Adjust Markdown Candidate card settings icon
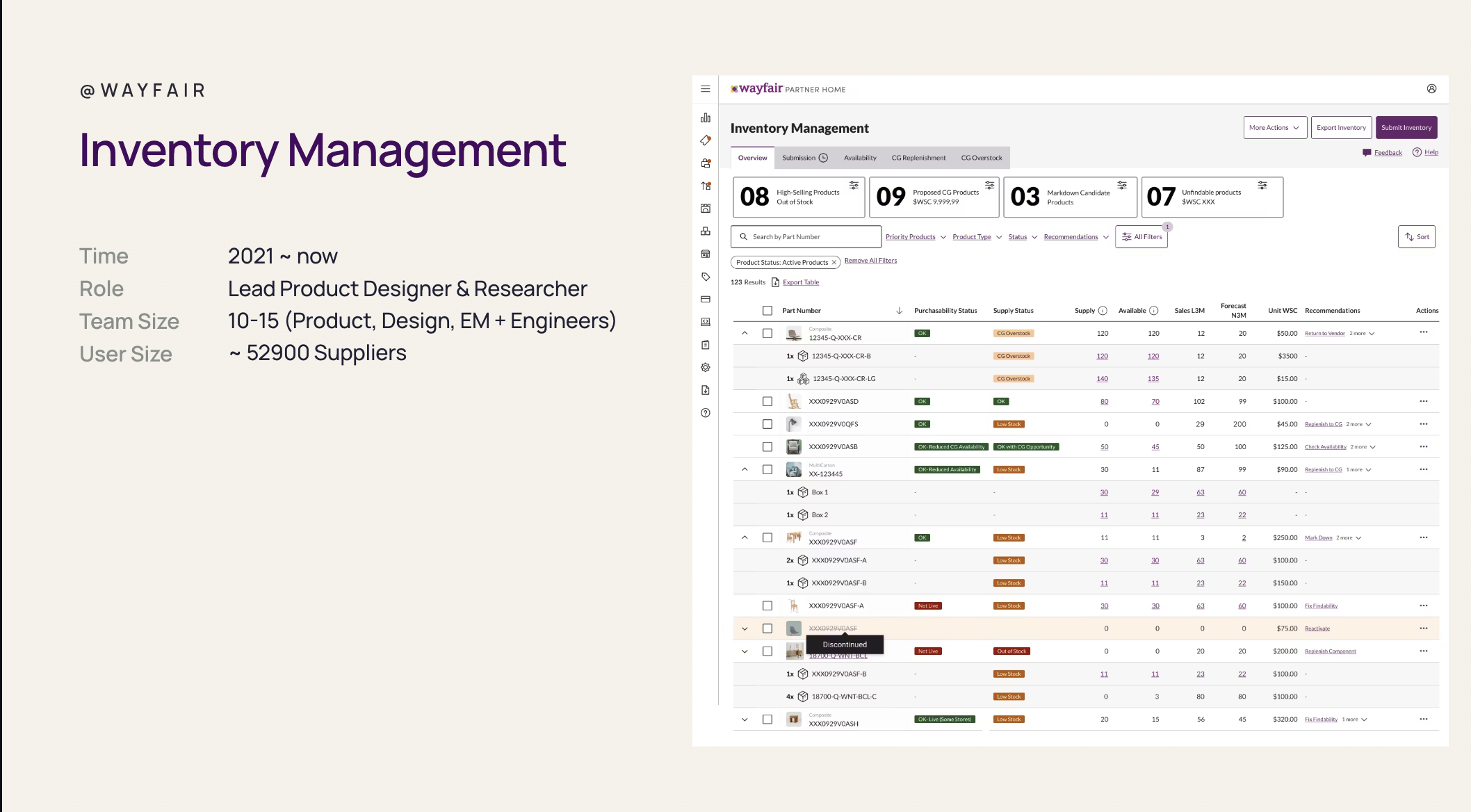The image size is (1471, 812). click(1122, 186)
